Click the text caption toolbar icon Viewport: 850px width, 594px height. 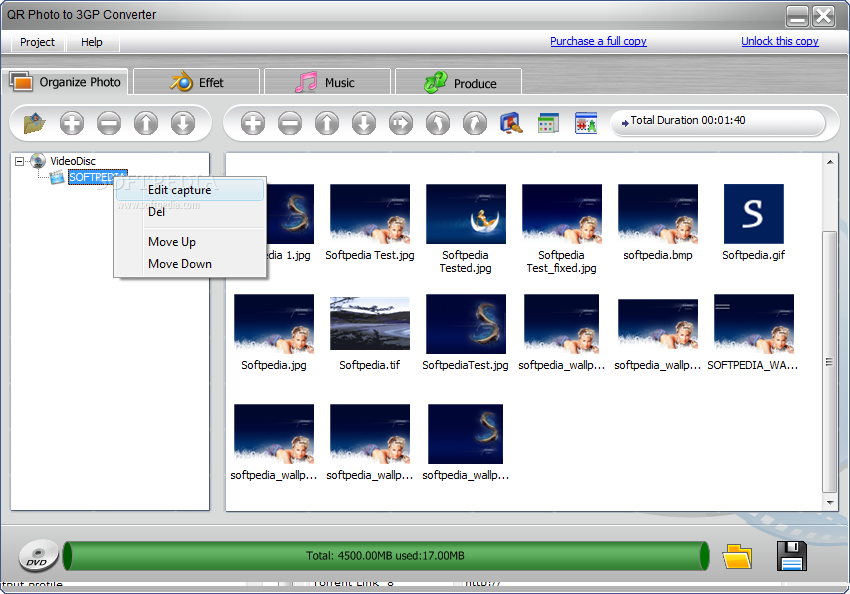[x=586, y=123]
